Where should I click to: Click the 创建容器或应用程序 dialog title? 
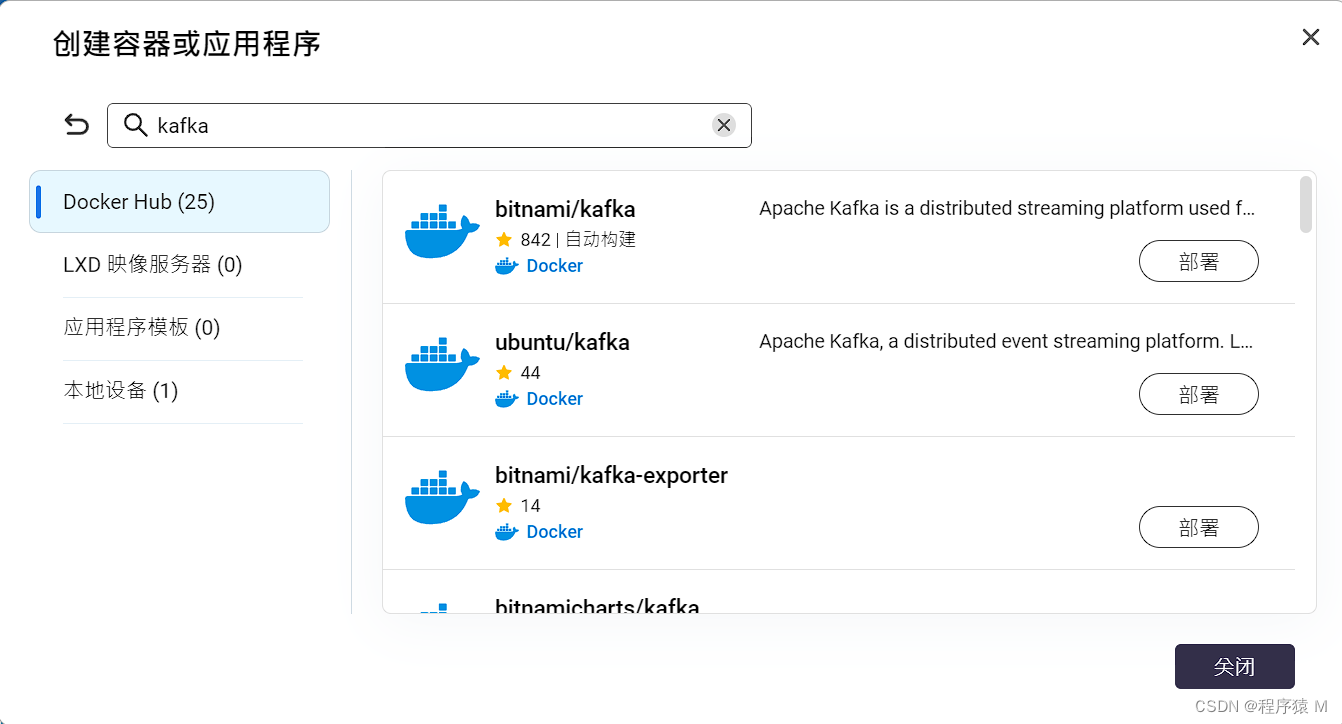[x=187, y=45]
